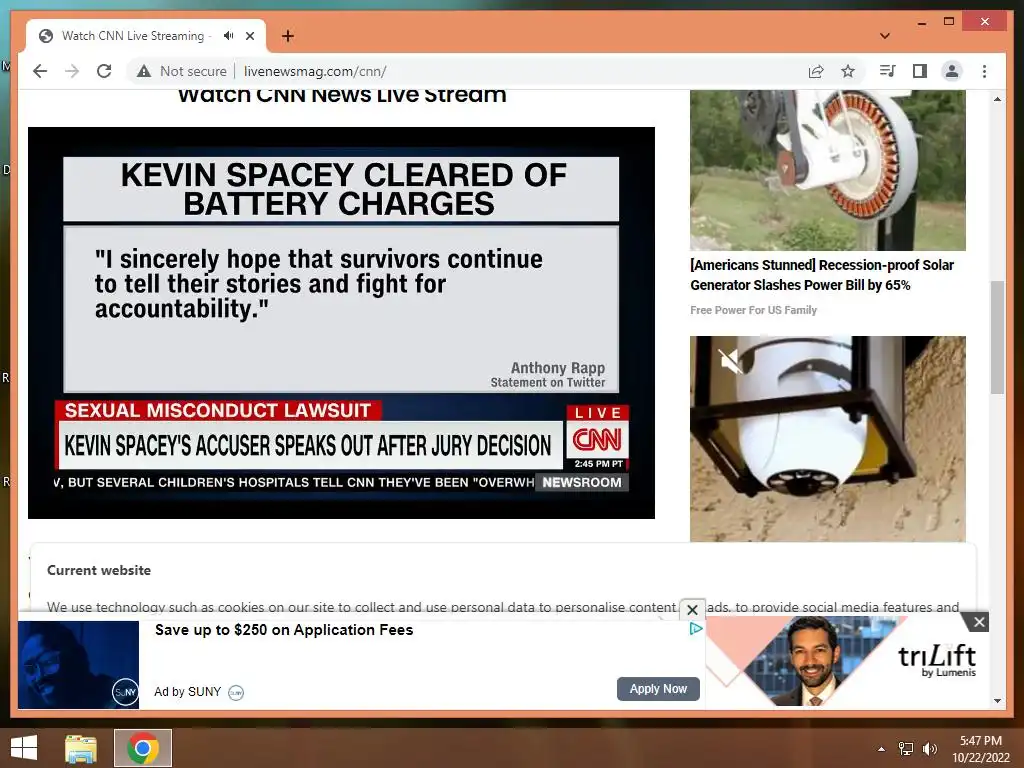Click the CNN live video player
This screenshot has width=1024, height=768.
click(341, 323)
